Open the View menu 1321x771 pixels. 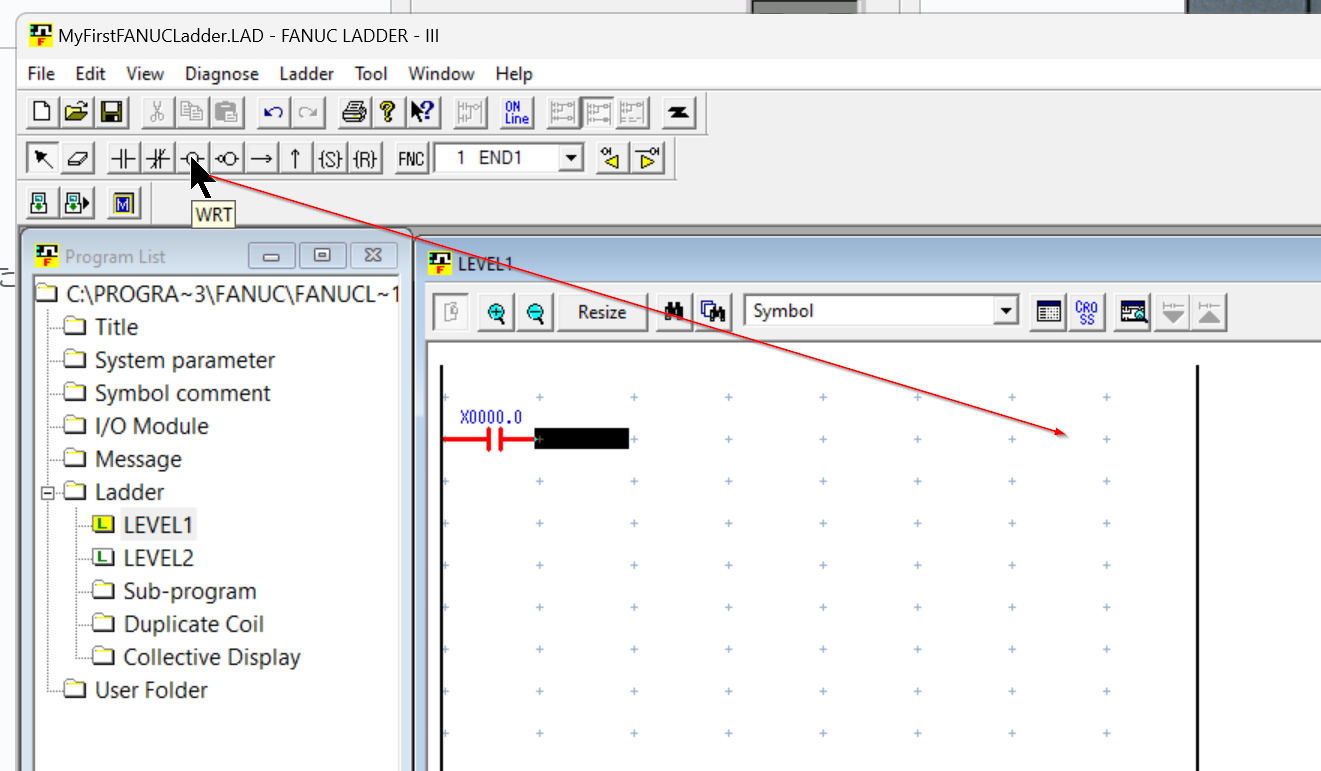click(145, 74)
